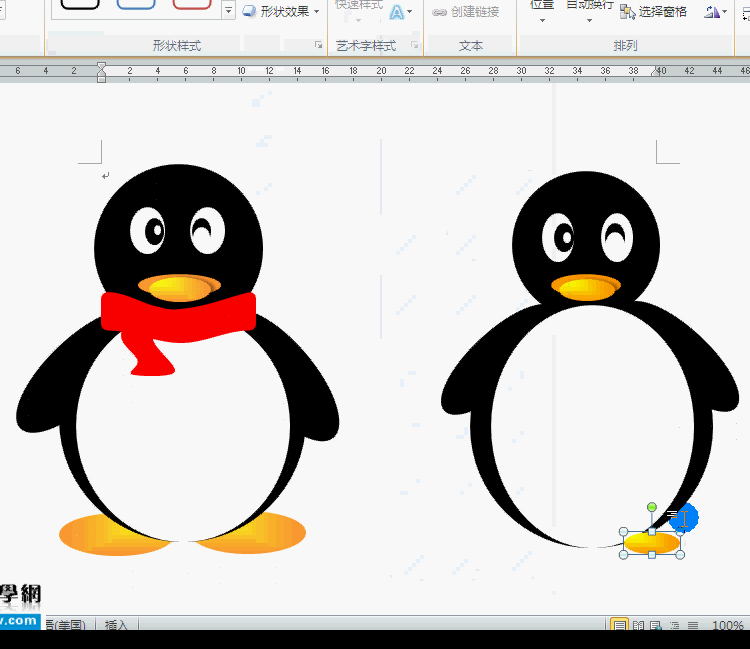Switch to Outline view
This screenshot has height=649, width=750.
[674, 625]
